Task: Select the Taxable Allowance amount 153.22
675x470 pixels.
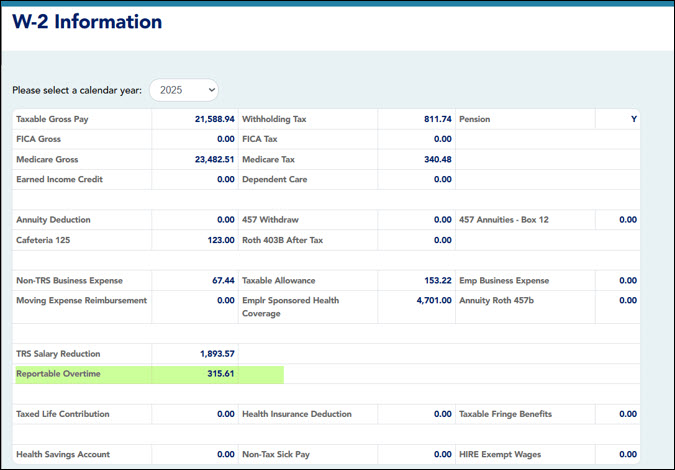Action: pyautogui.click(x=436, y=281)
